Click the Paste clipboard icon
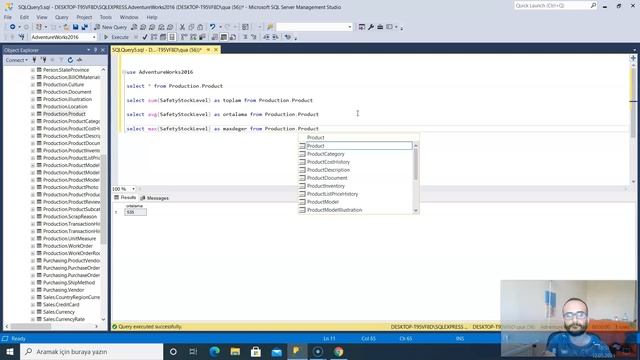 200,27
